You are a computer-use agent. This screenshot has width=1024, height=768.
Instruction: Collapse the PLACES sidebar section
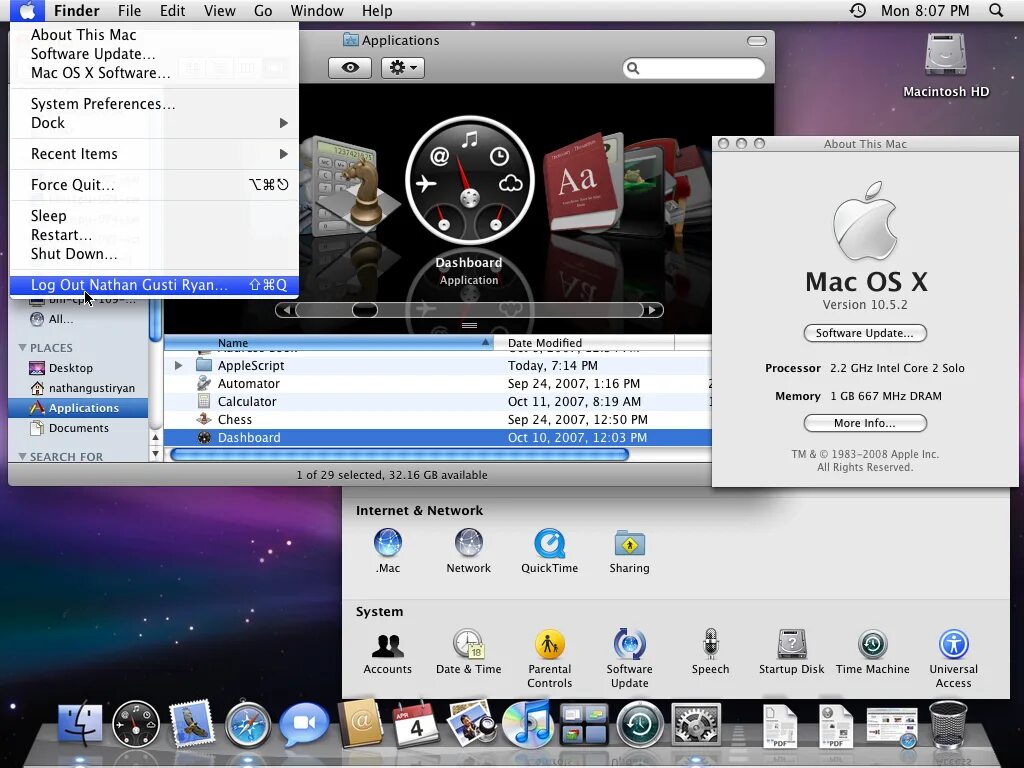click(23, 347)
